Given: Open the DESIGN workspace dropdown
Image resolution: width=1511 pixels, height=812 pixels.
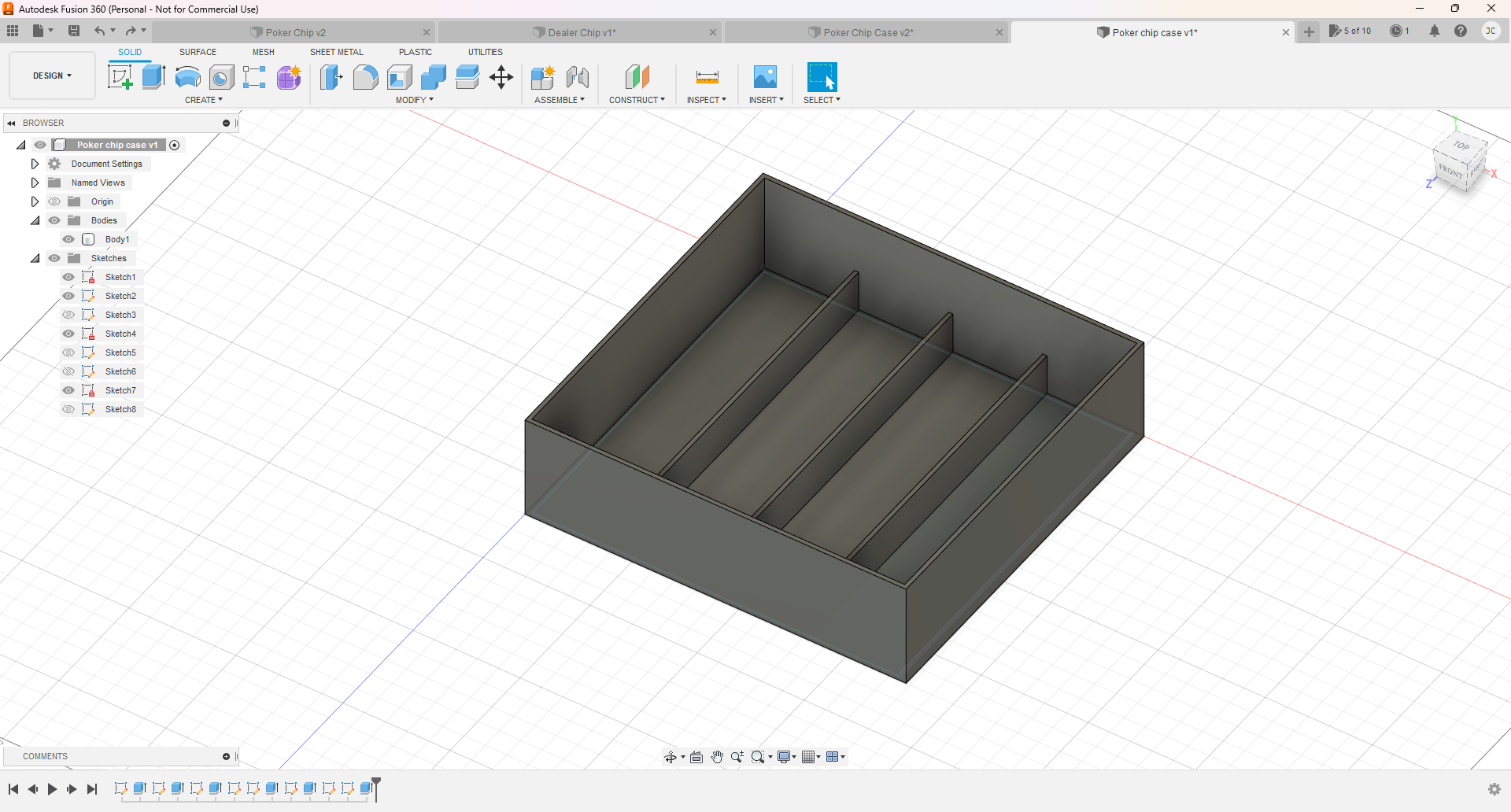Looking at the screenshot, I should click(52, 76).
